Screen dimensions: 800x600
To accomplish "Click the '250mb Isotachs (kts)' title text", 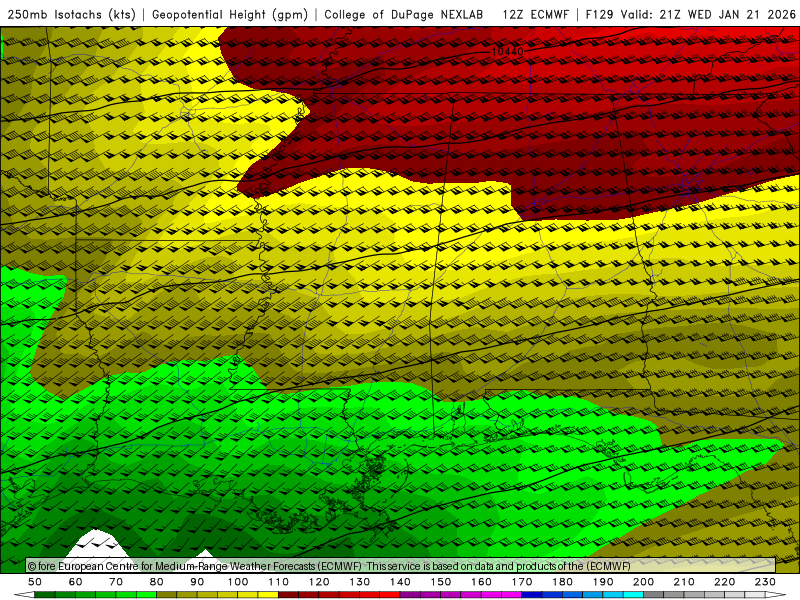I will coord(72,14).
